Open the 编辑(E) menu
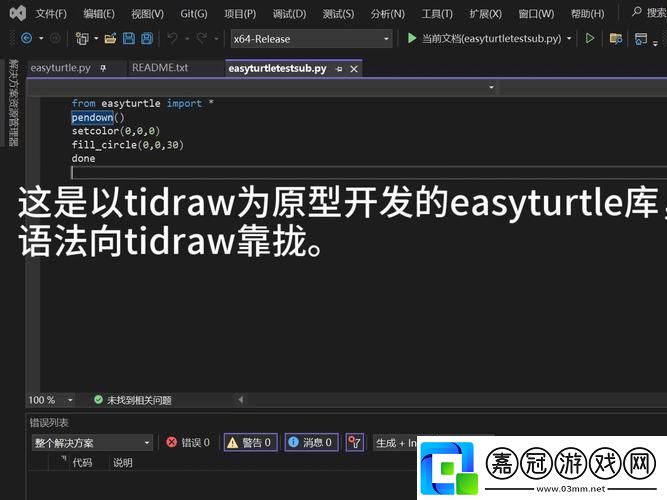Viewport: 667px width, 500px height. [x=99, y=14]
